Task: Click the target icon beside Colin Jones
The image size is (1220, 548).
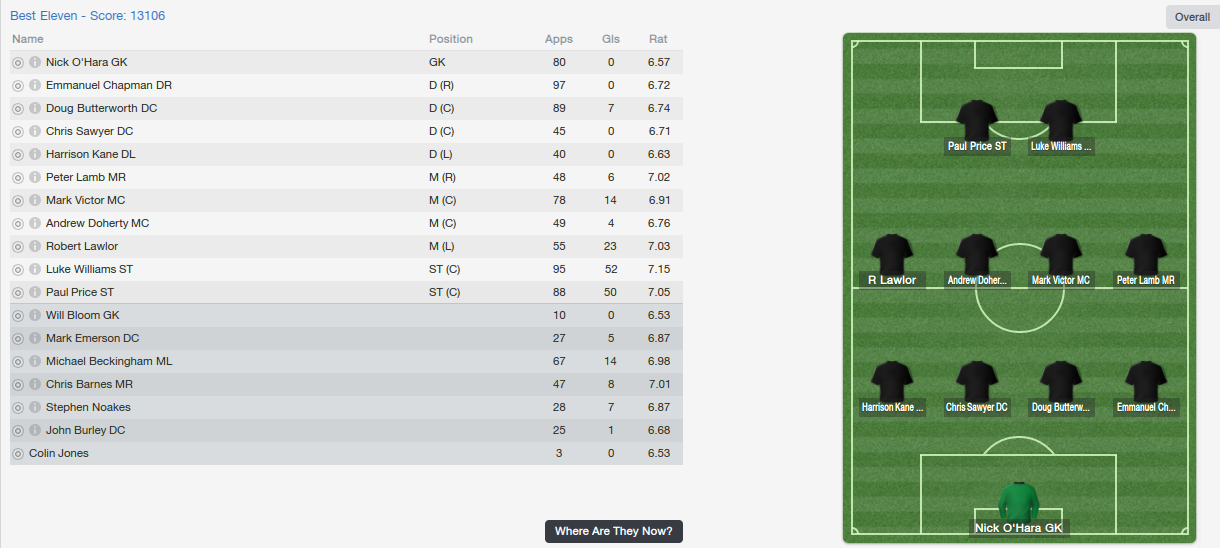Action: [18, 453]
